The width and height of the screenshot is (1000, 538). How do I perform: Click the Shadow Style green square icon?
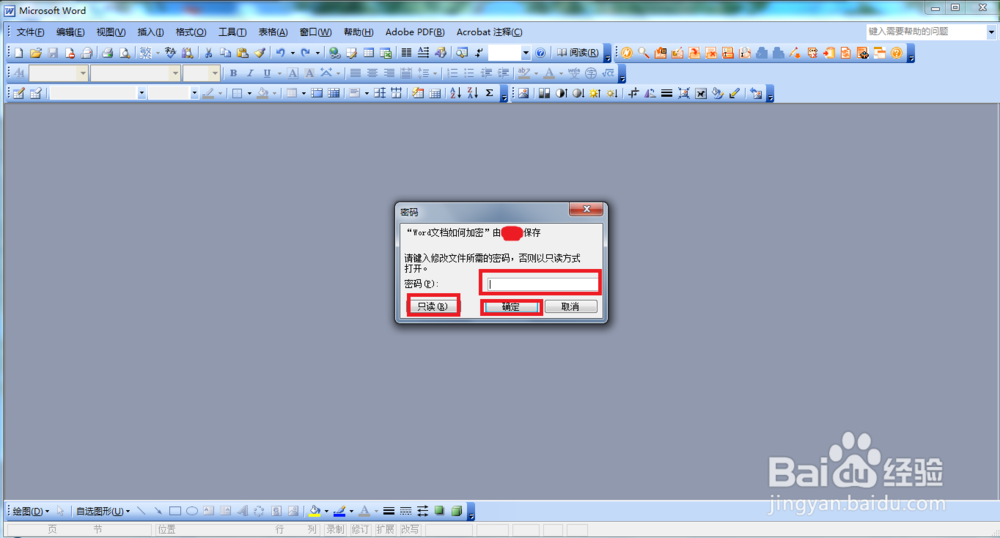439,511
